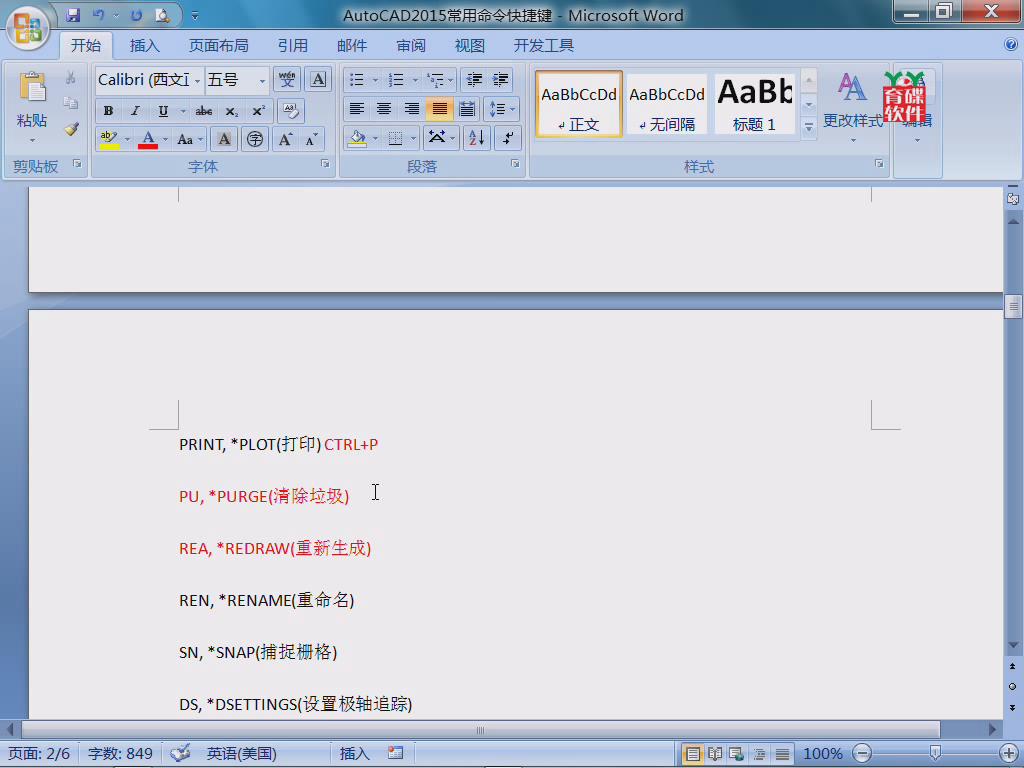Open the font dialog launcher

[325, 164]
